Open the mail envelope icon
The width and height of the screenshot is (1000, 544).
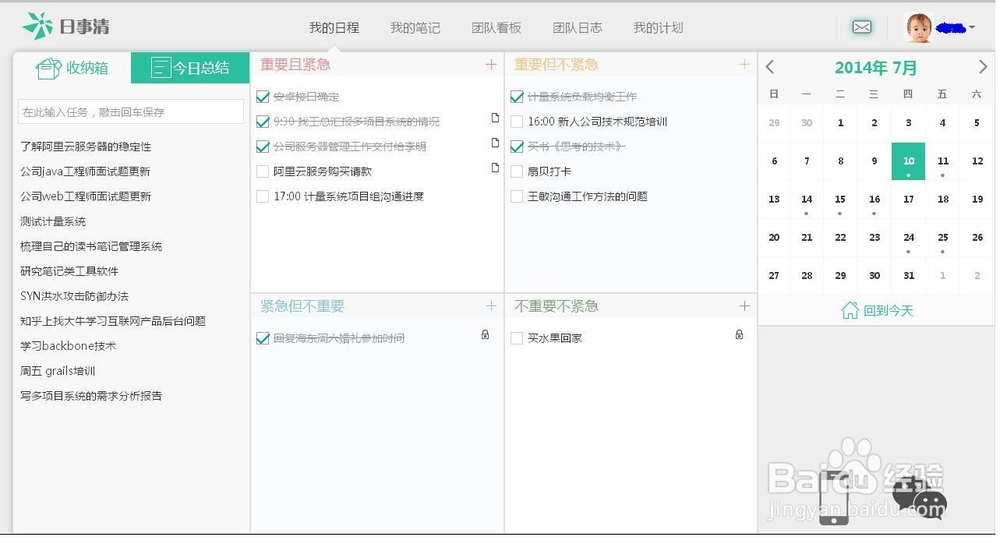[x=861, y=27]
